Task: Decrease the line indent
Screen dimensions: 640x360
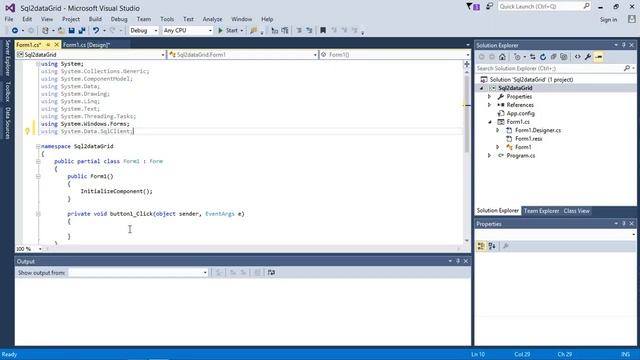Action: click(x=275, y=31)
